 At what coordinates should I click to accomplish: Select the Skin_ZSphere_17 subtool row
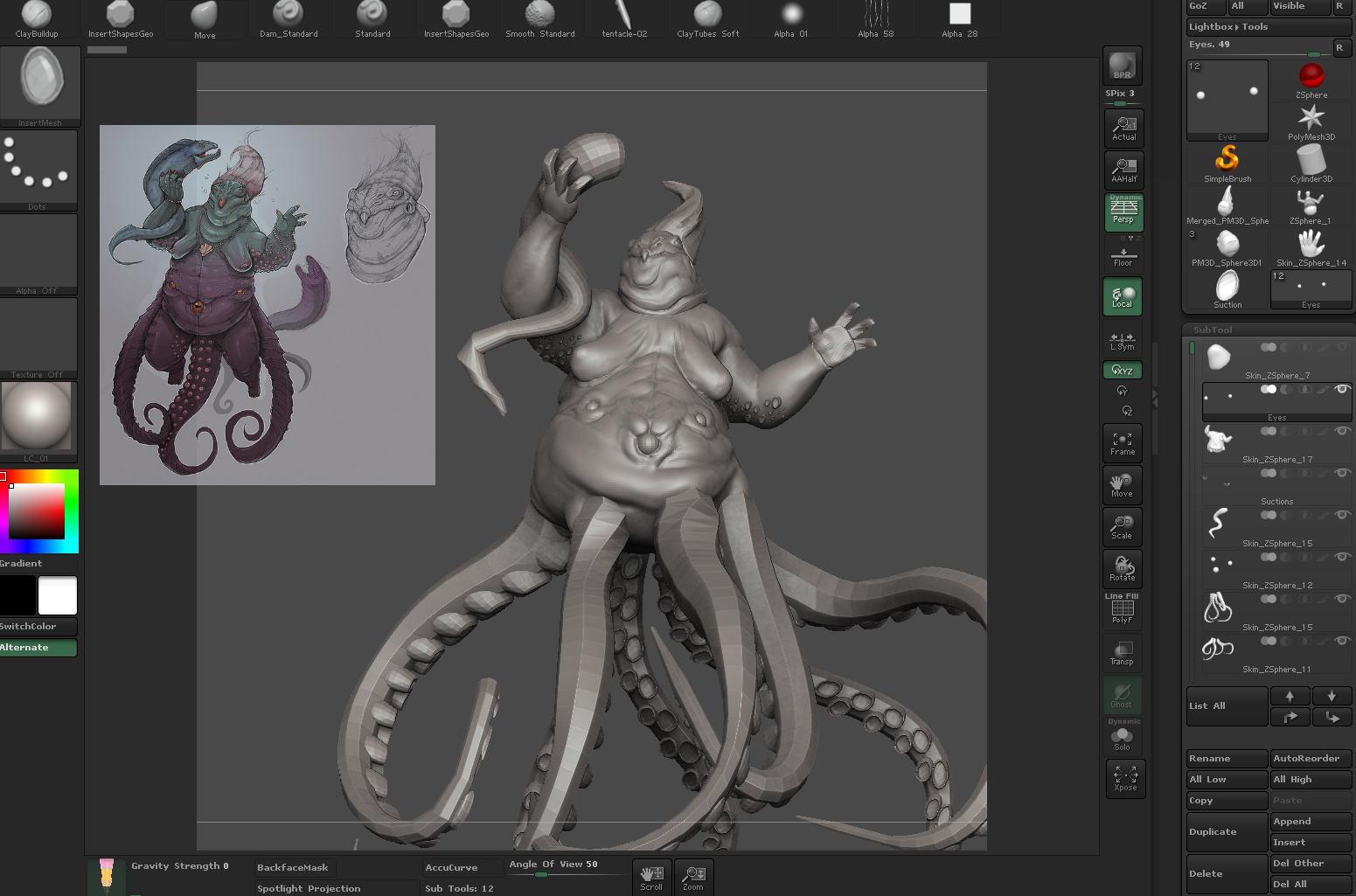(x=1276, y=443)
